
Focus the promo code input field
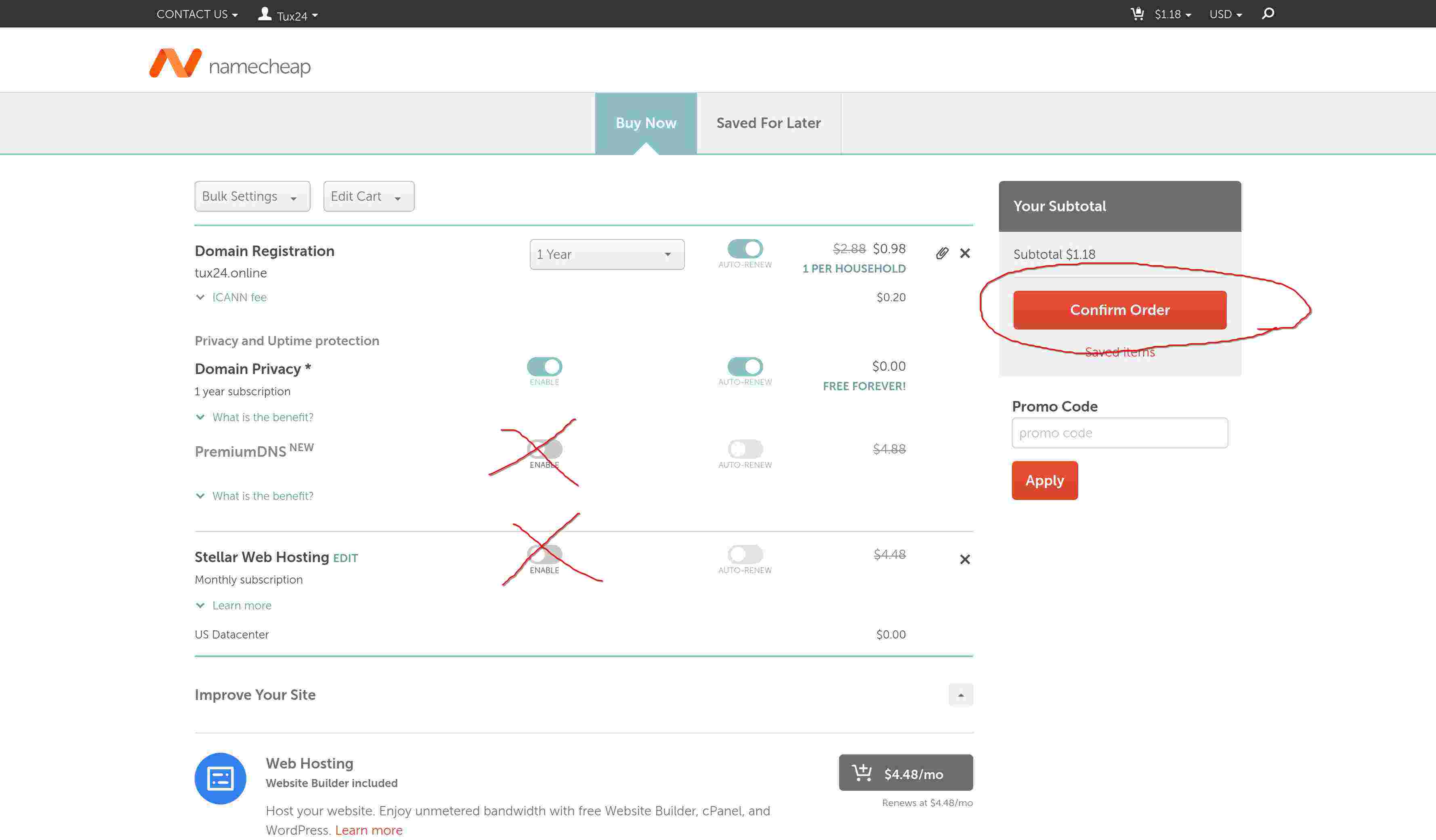tap(1120, 433)
